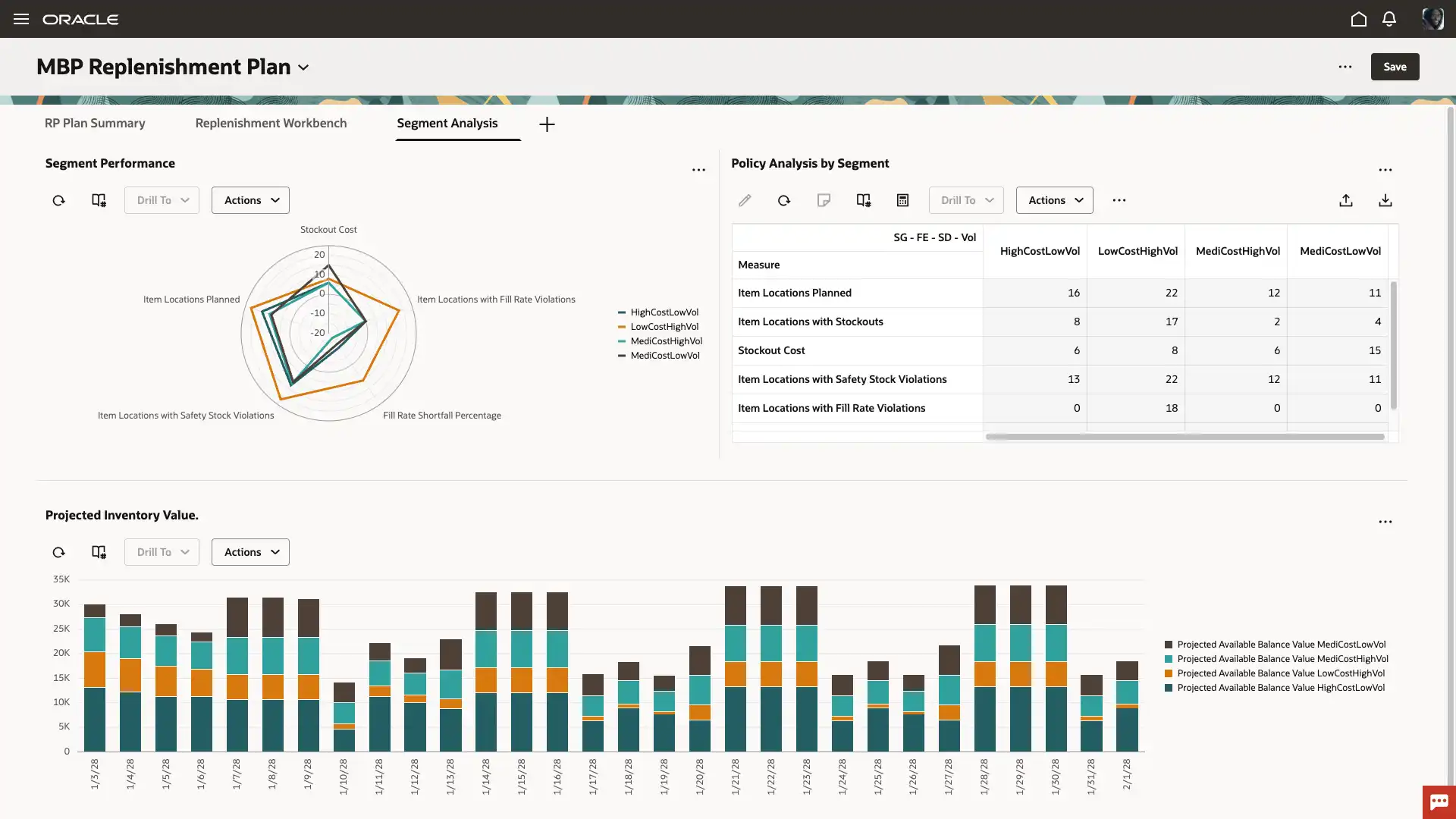This screenshot has height=819, width=1456.
Task: Go to the Home icon
Action: click(1358, 19)
